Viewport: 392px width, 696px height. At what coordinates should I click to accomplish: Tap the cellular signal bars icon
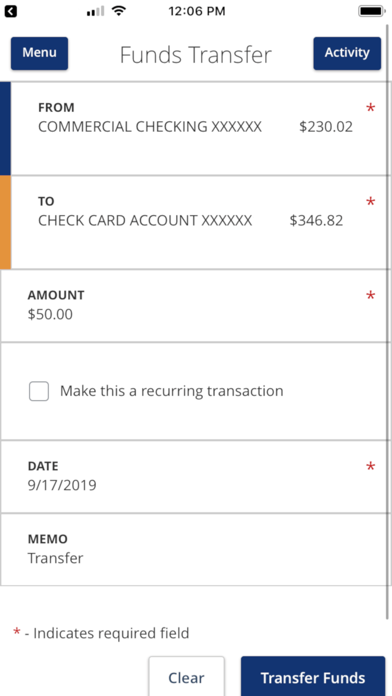(x=95, y=12)
